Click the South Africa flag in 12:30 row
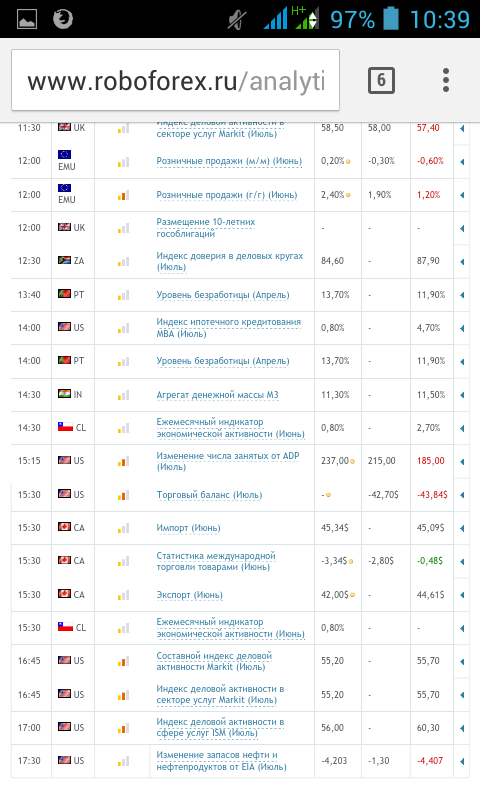Viewport: 480px width, 800px height. point(64,261)
